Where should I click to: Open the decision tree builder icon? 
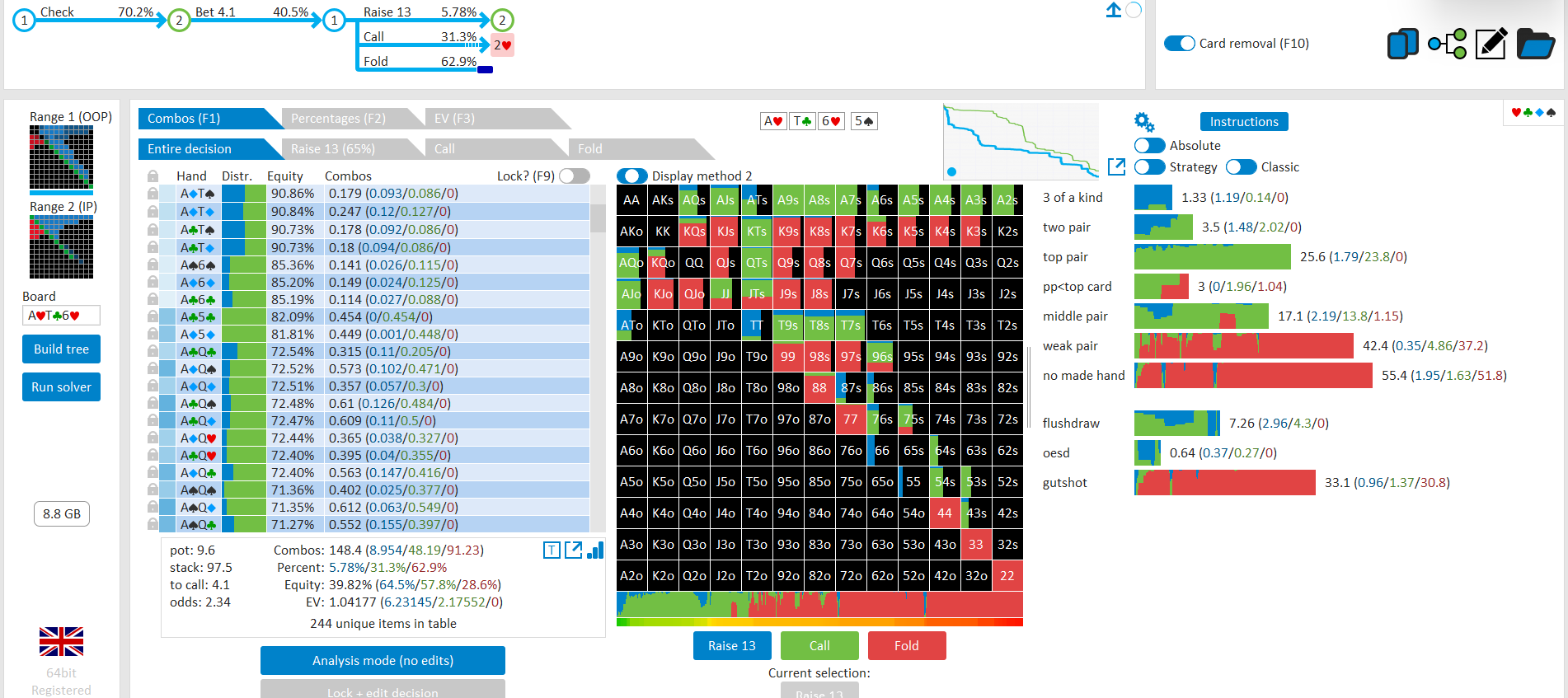pyautogui.click(x=1447, y=44)
